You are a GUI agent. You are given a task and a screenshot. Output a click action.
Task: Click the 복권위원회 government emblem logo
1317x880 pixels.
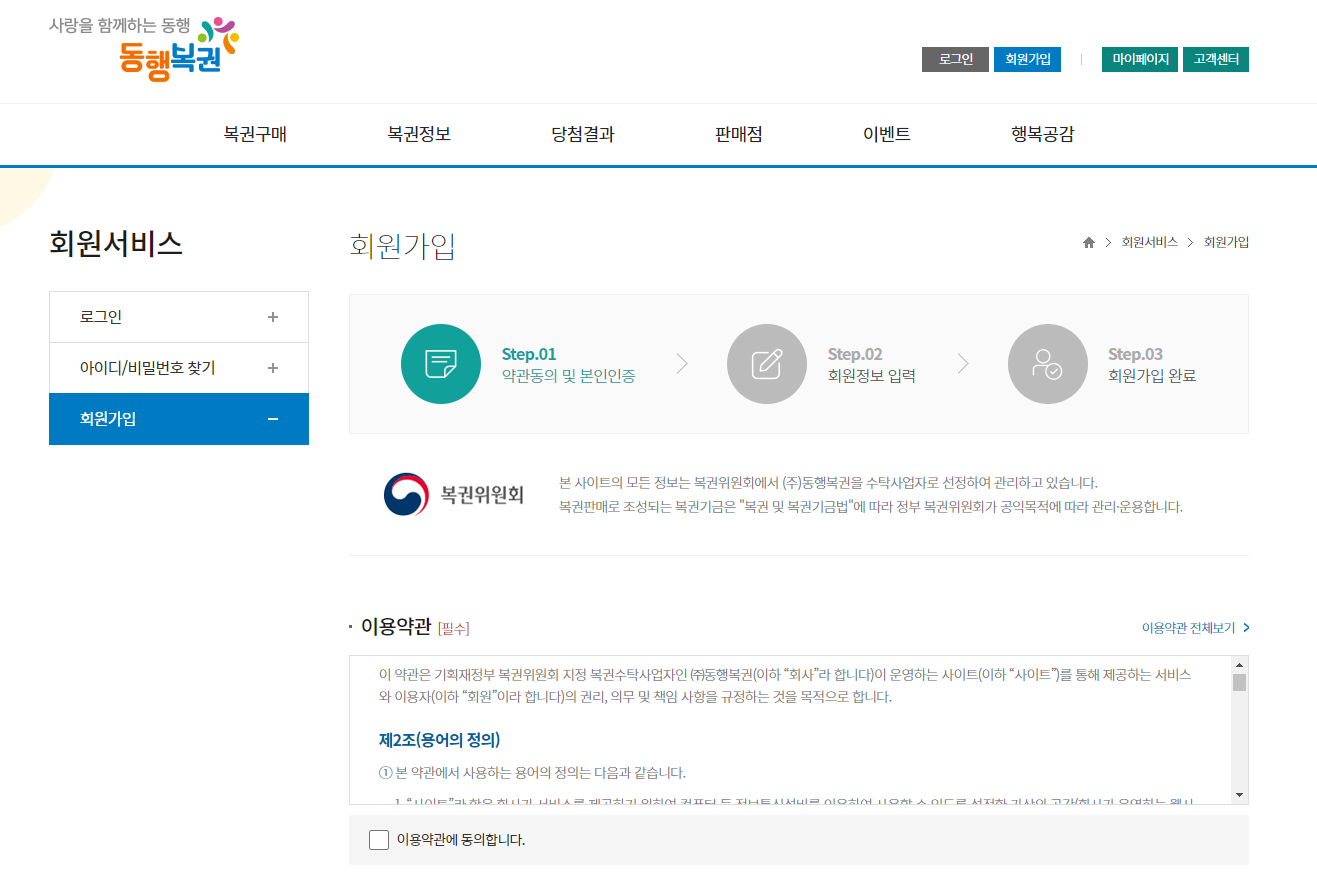(404, 492)
